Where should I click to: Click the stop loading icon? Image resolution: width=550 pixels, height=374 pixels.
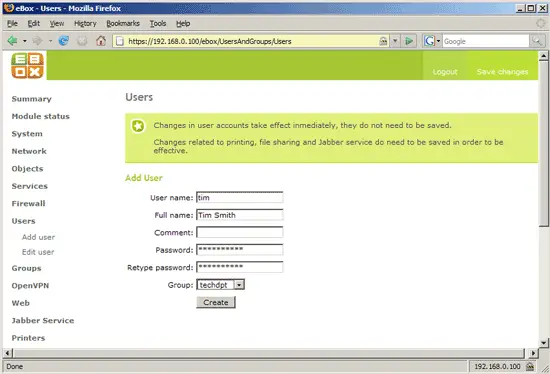[82, 41]
